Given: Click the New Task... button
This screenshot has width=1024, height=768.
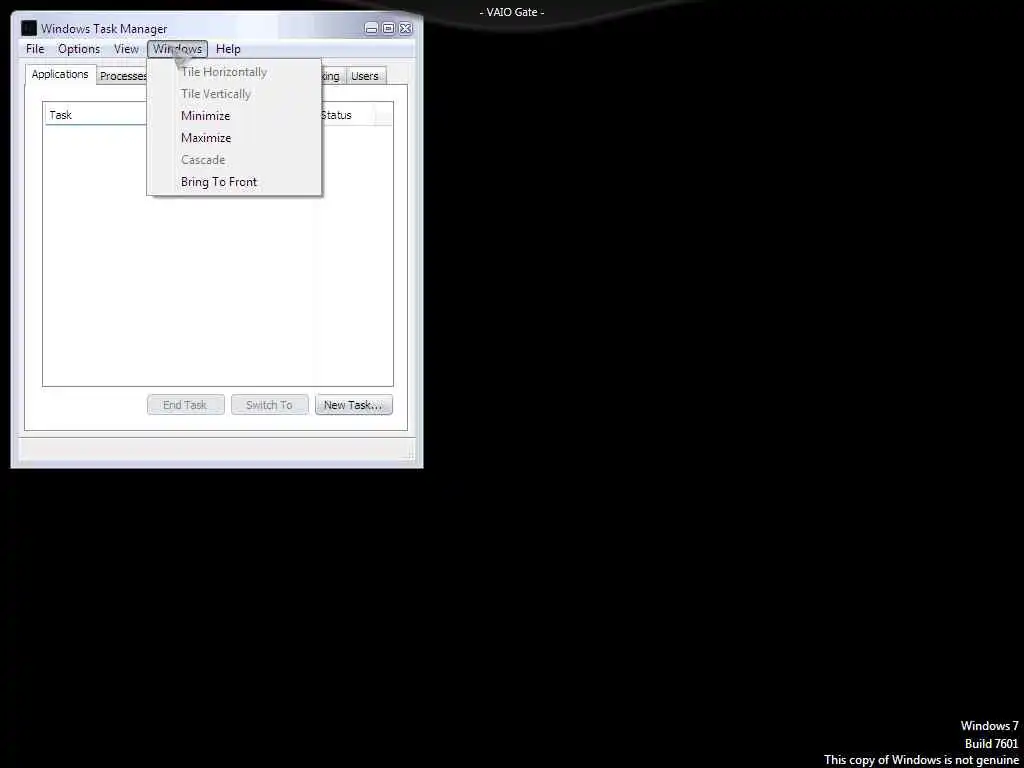Looking at the screenshot, I should tap(353, 405).
